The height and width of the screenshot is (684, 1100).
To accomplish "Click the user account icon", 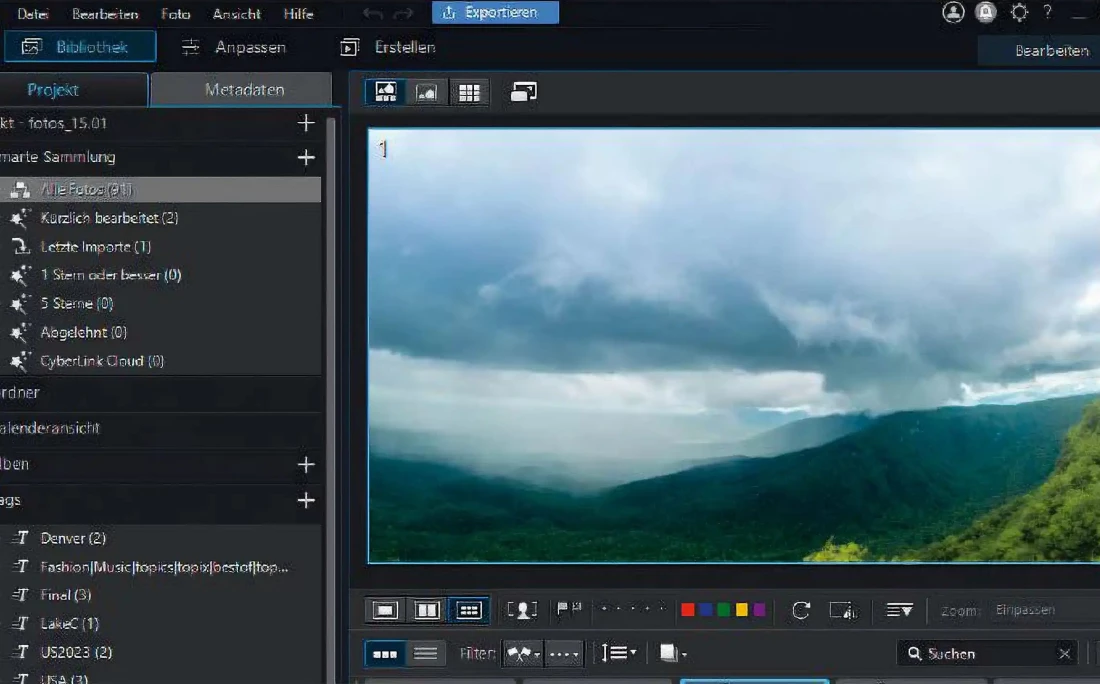I will pyautogui.click(x=953, y=13).
